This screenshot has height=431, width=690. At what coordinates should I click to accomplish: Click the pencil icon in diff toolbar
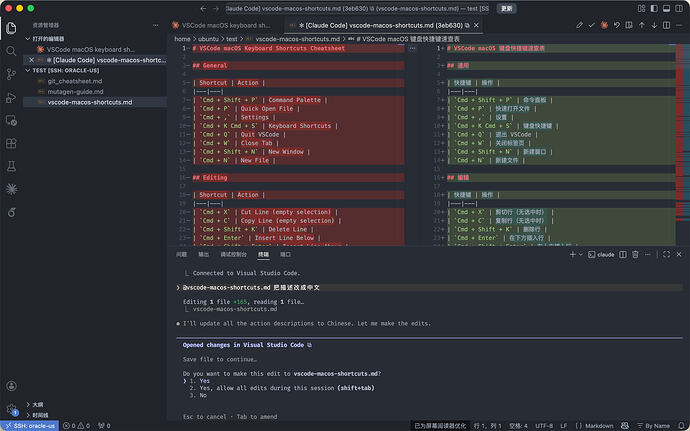click(x=579, y=25)
